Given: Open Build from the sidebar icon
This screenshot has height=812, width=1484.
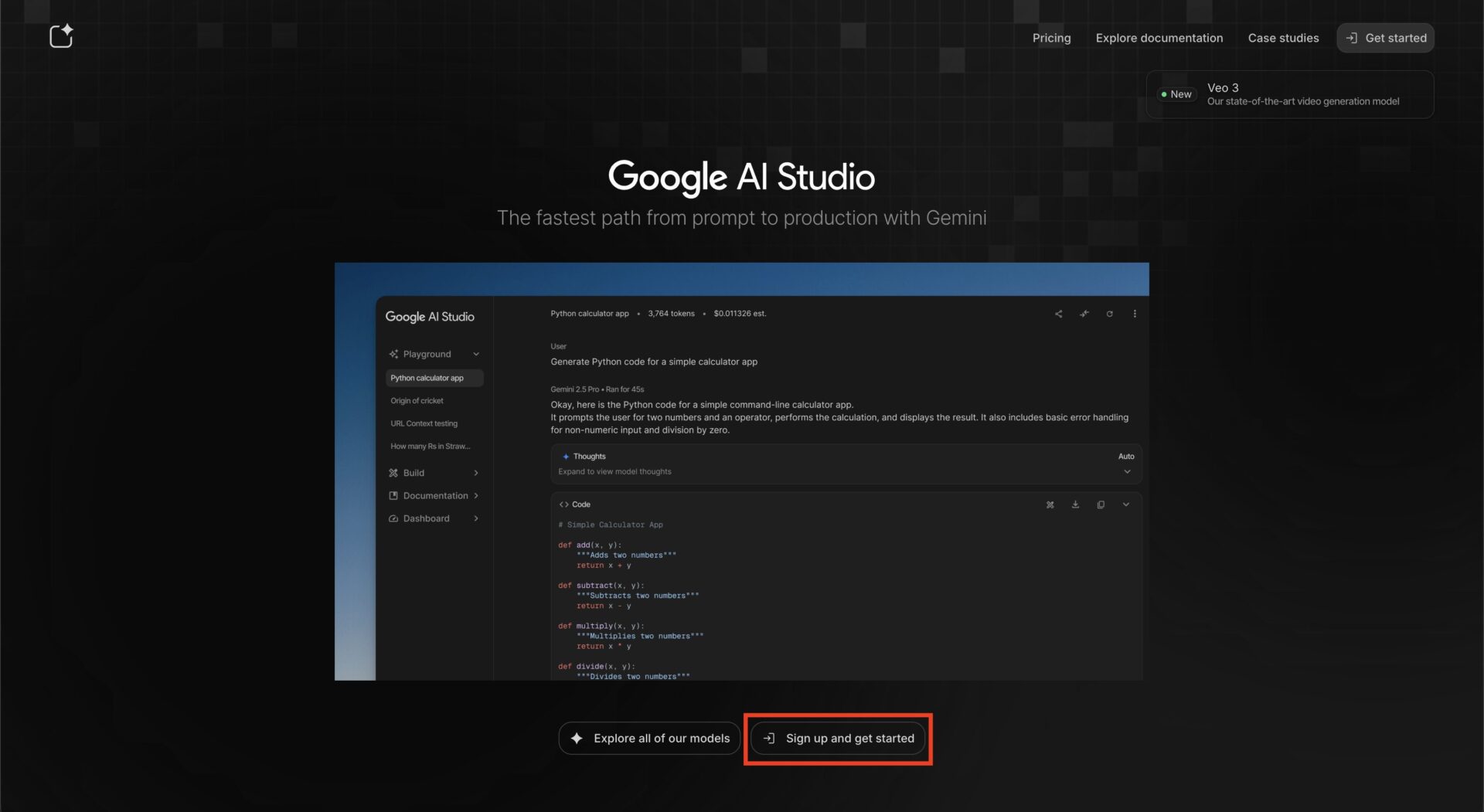Looking at the screenshot, I should point(393,473).
